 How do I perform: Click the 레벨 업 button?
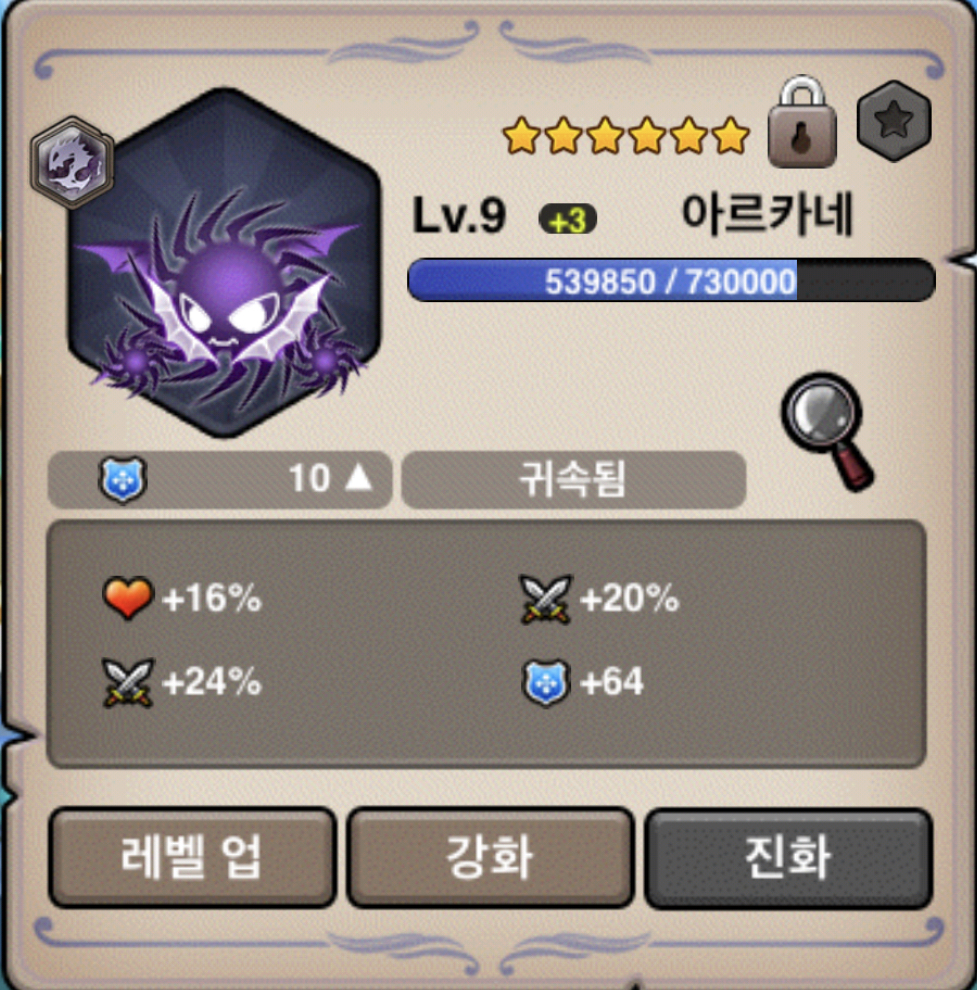(x=192, y=857)
